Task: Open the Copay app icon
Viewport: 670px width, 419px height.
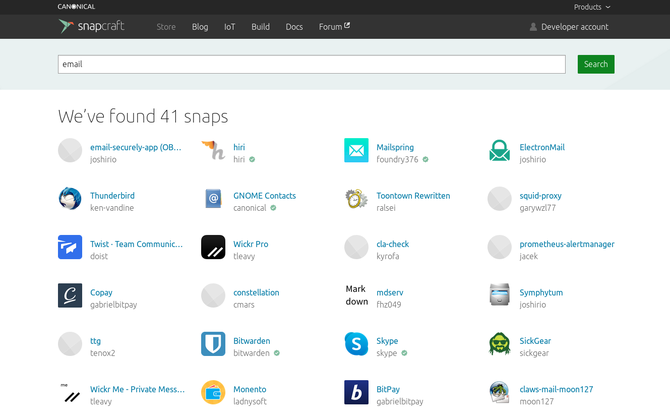Action: point(70,296)
